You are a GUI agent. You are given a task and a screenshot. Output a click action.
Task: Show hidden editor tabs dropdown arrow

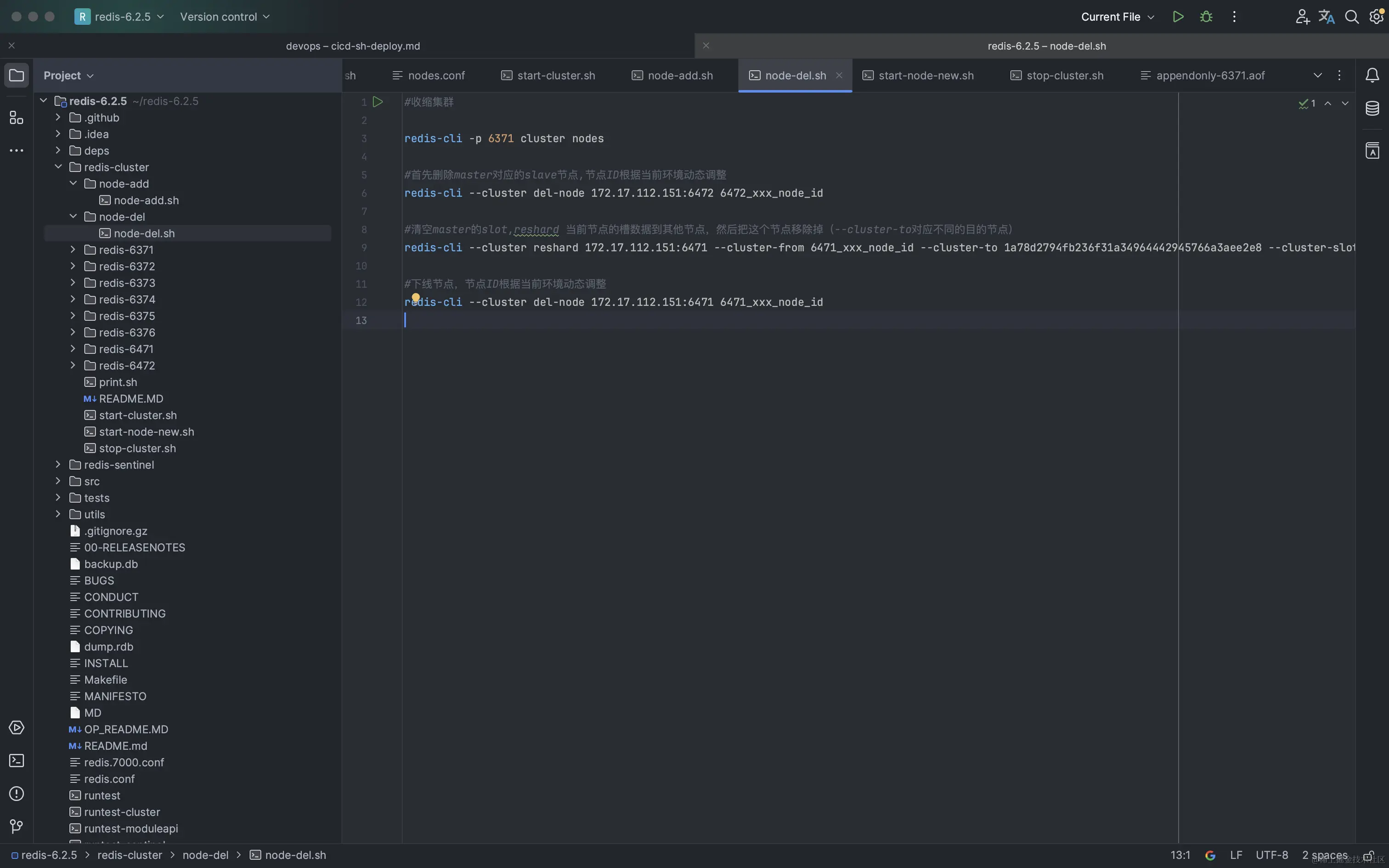1318,75
